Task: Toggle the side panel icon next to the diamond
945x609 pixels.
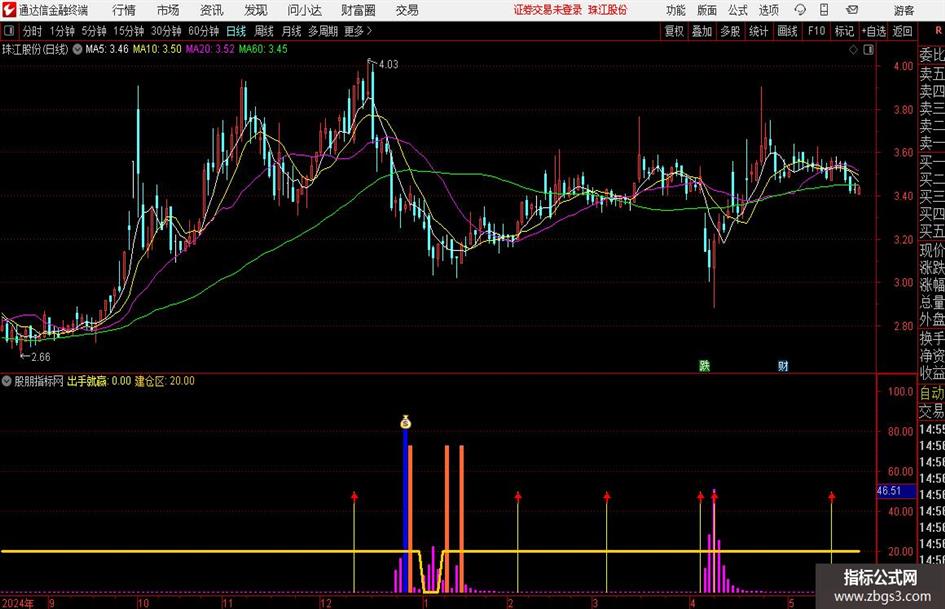Action: (x=868, y=50)
